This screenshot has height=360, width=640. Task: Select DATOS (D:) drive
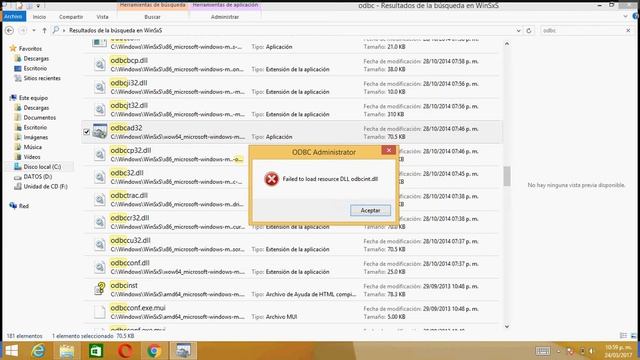coord(38,176)
